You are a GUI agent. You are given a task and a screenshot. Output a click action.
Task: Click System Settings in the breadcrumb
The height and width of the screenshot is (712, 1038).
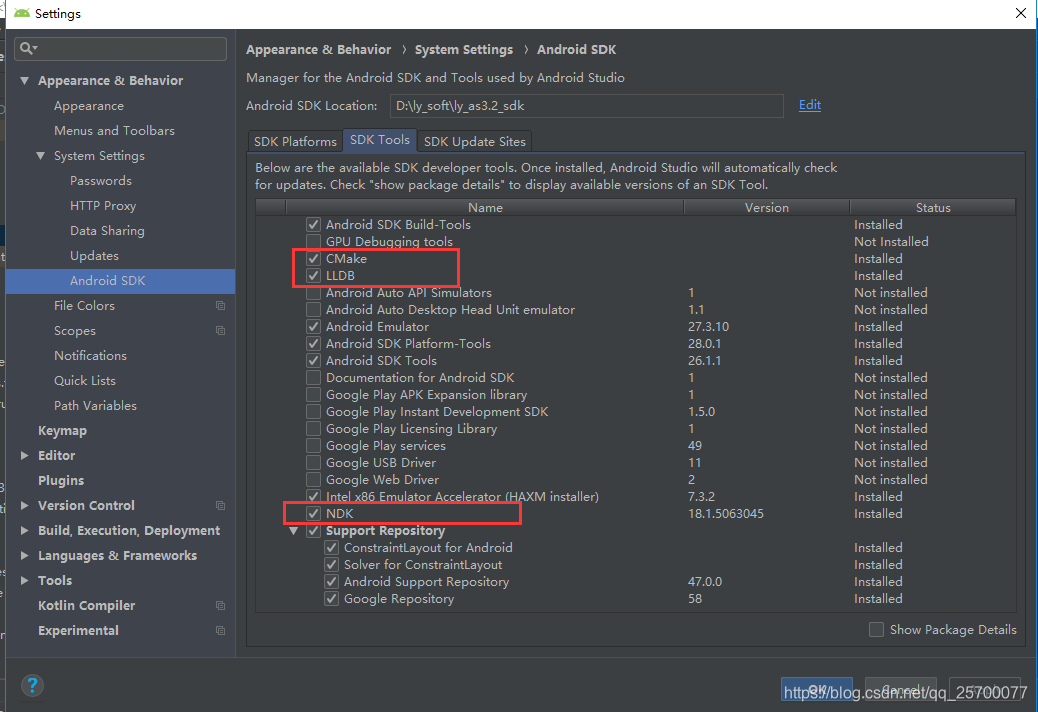pos(463,50)
